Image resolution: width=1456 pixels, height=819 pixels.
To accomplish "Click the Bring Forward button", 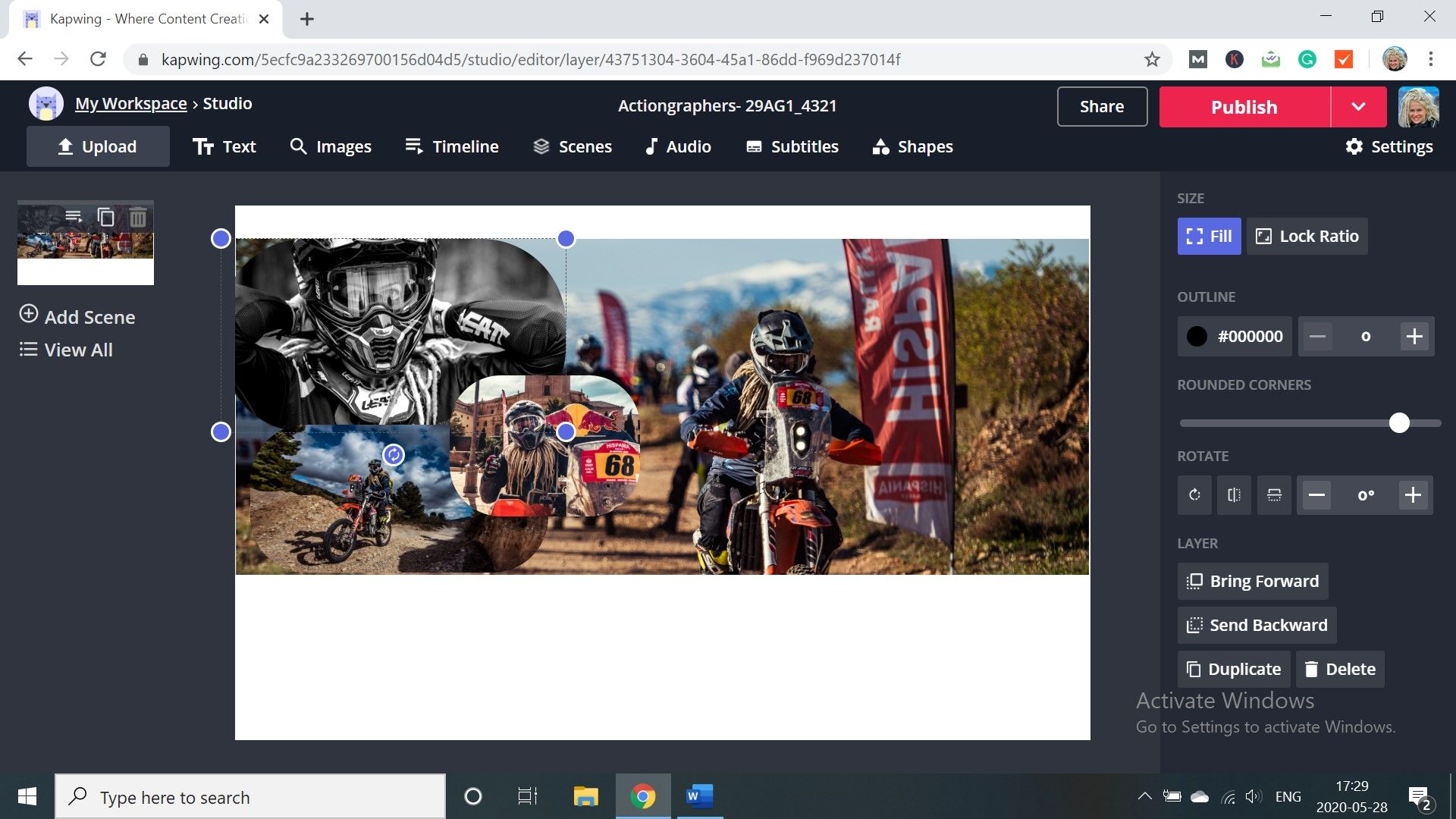I will [x=1252, y=581].
